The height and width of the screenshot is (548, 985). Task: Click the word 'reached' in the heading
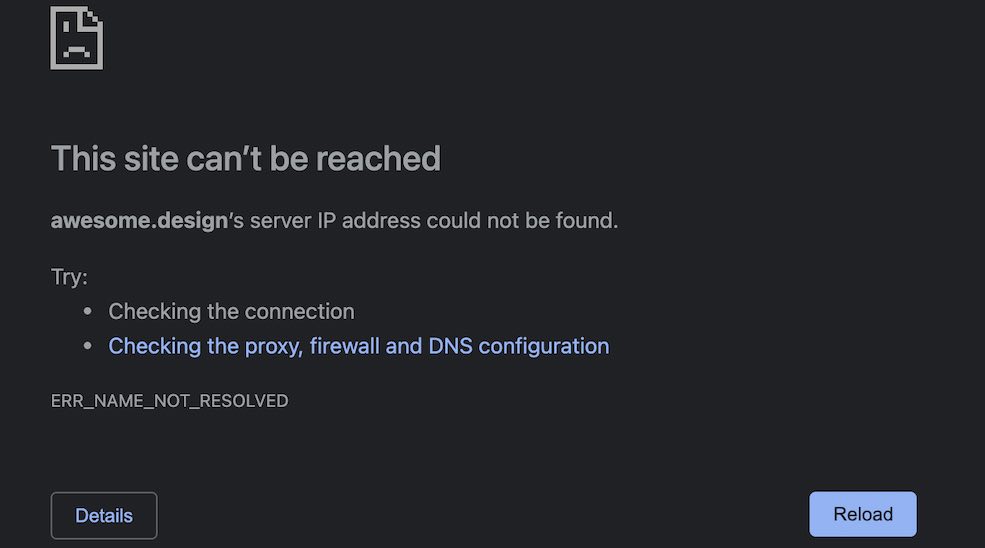pos(378,158)
